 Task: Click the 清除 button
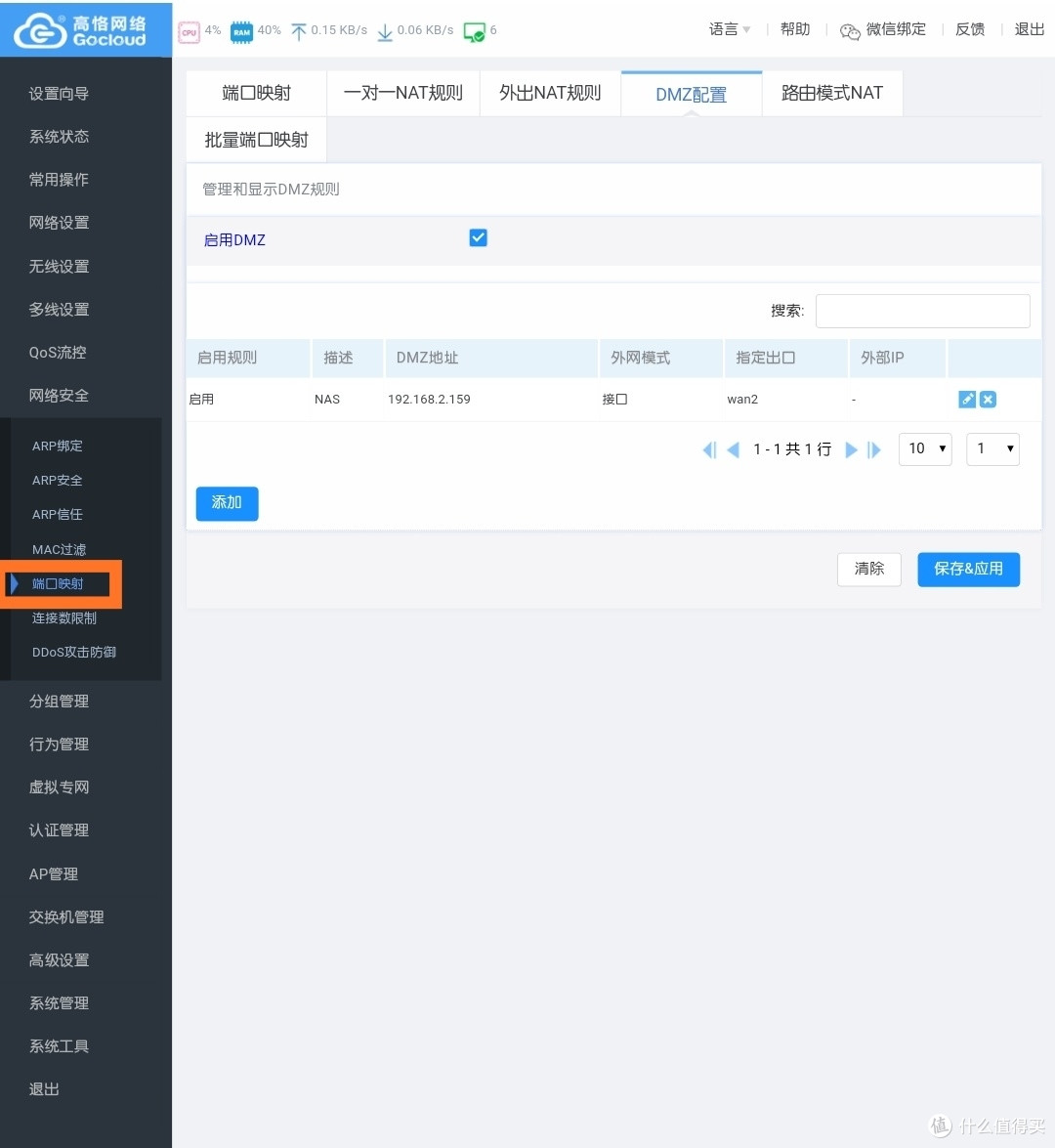pyautogui.click(x=869, y=569)
